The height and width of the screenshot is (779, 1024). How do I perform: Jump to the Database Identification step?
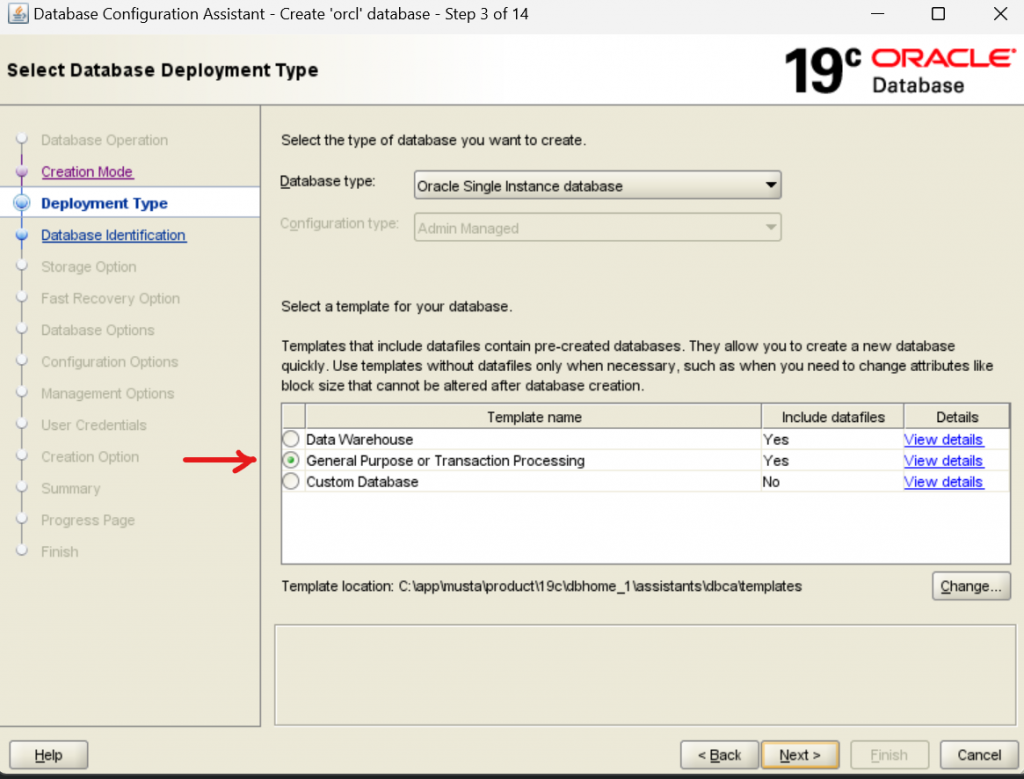(113, 236)
